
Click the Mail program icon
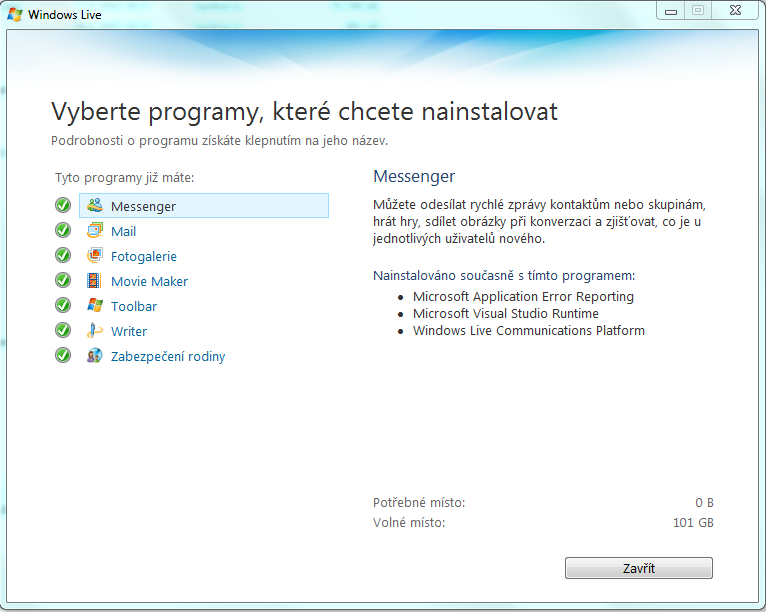(x=94, y=230)
